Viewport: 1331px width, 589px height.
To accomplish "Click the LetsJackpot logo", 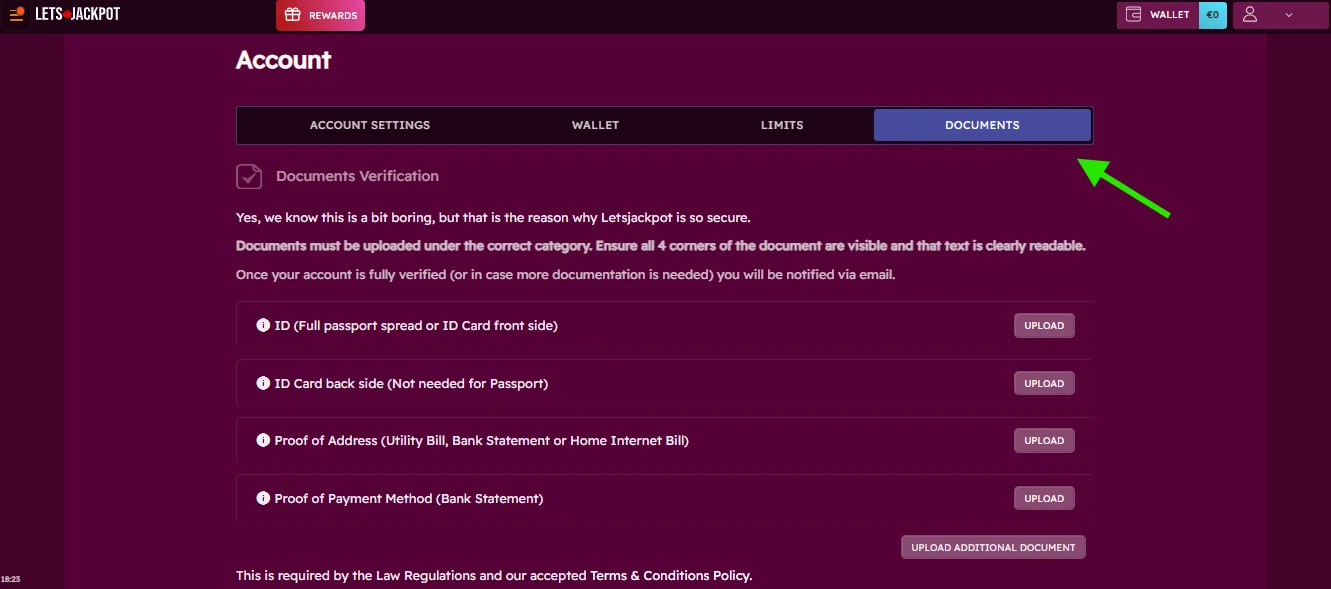I will click(x=78, y=15).
